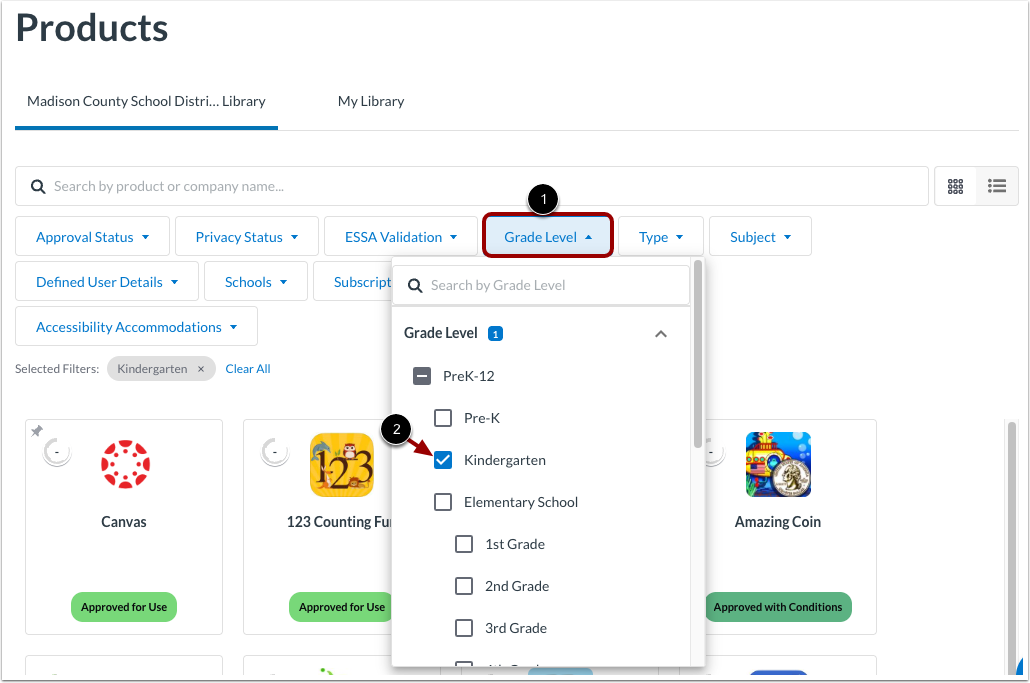Click the Amazing Coin app icon
The height and width of the screenshot is (683, 1030).
pos(778,464)
